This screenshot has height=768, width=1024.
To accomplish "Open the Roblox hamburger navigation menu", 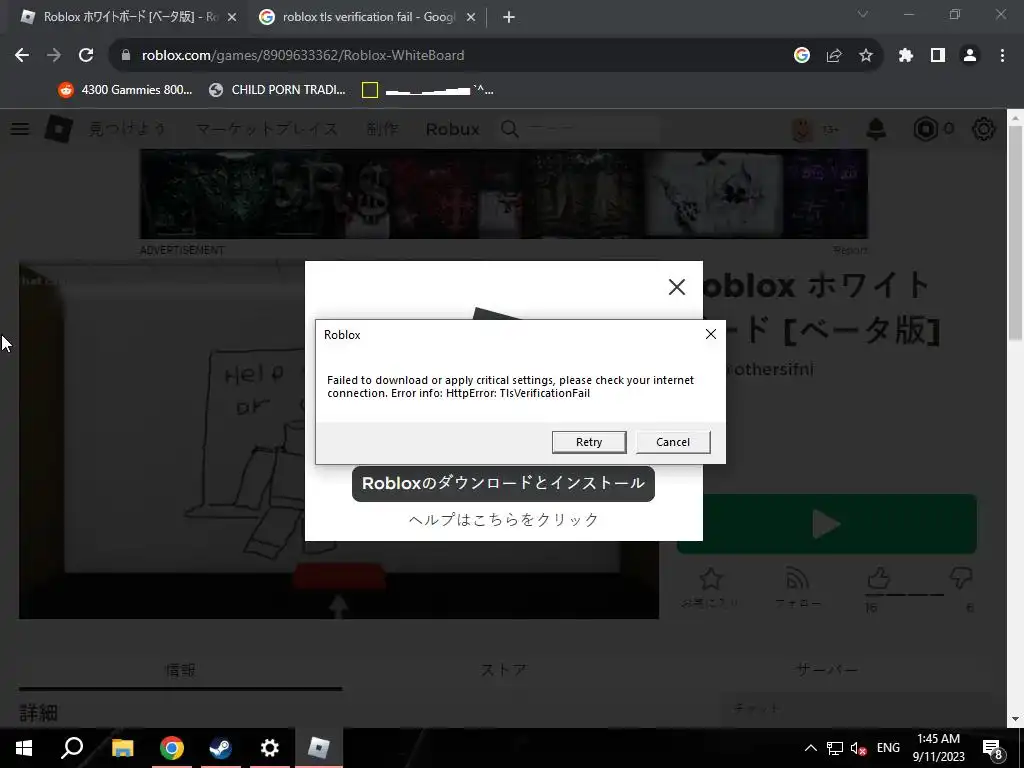I will [x=20, y=129].
